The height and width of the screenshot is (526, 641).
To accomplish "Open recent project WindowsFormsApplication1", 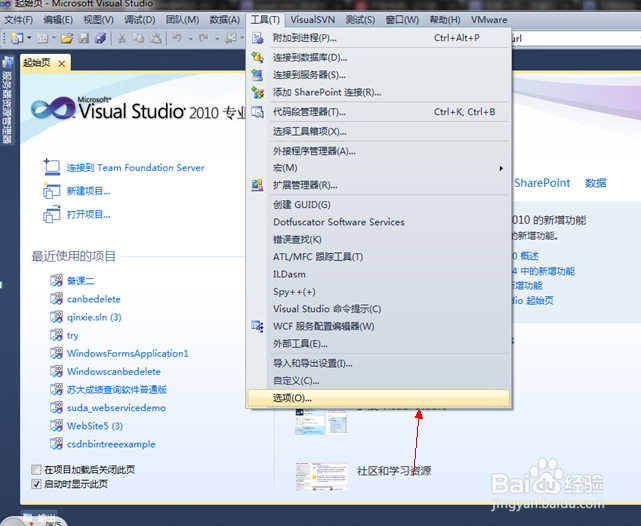I will coord(128,354).
